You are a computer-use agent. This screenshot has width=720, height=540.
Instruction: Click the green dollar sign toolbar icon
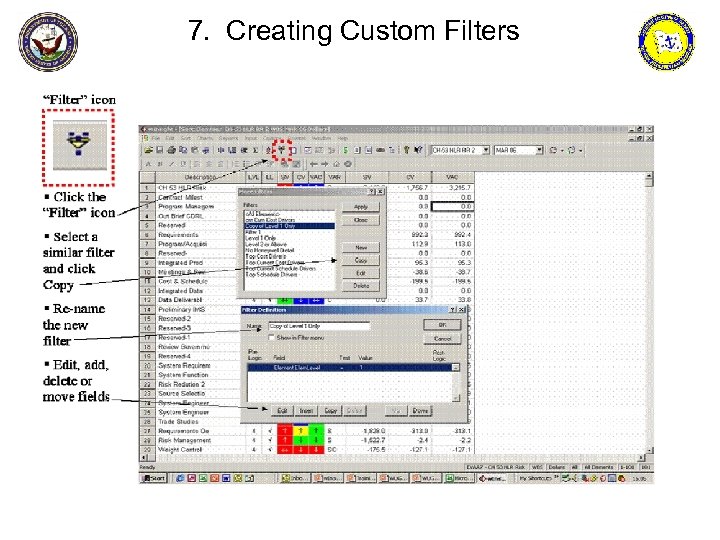tap(345, 150)
